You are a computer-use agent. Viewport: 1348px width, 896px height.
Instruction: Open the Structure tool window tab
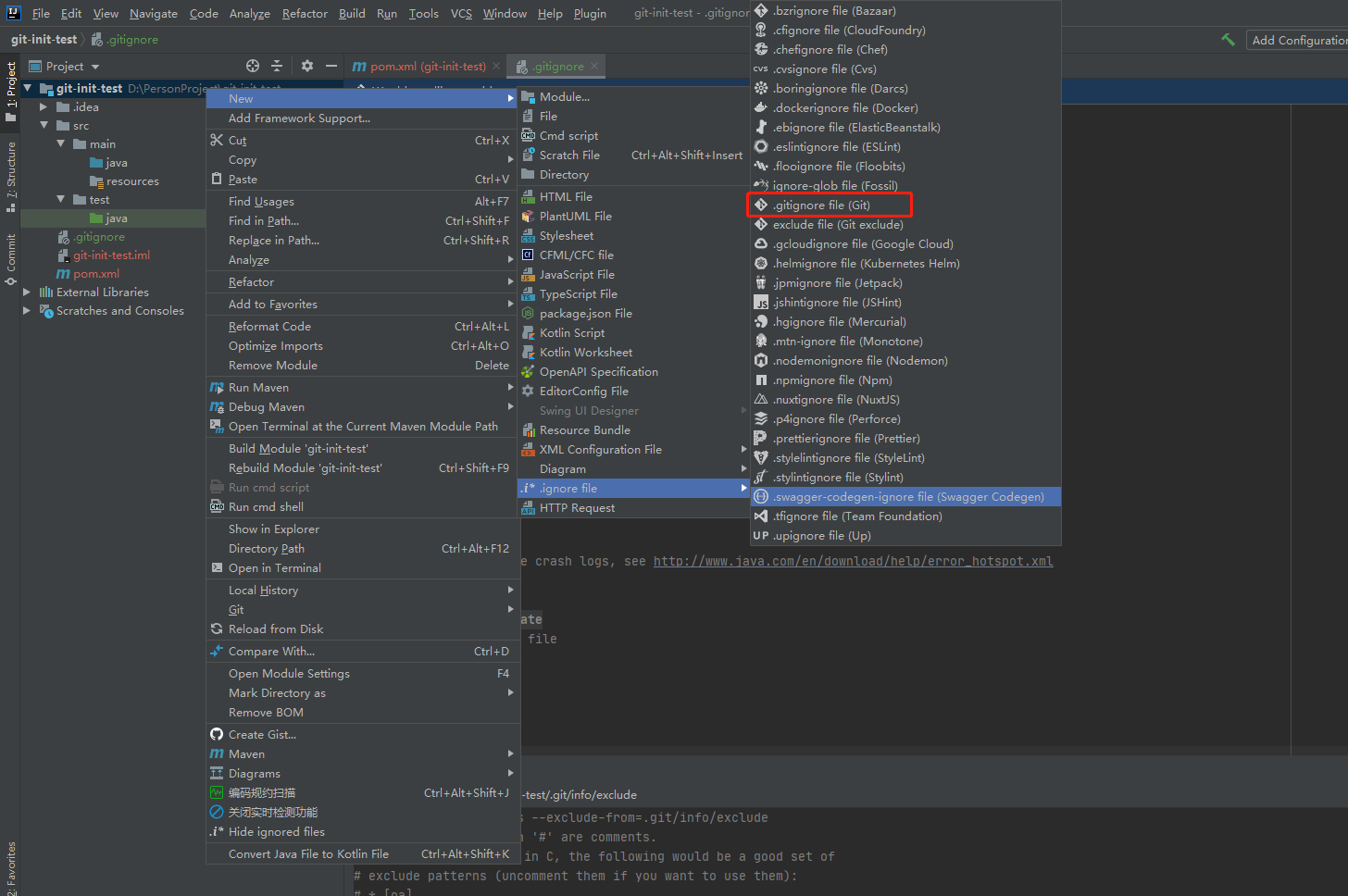(x=11, y=176)
